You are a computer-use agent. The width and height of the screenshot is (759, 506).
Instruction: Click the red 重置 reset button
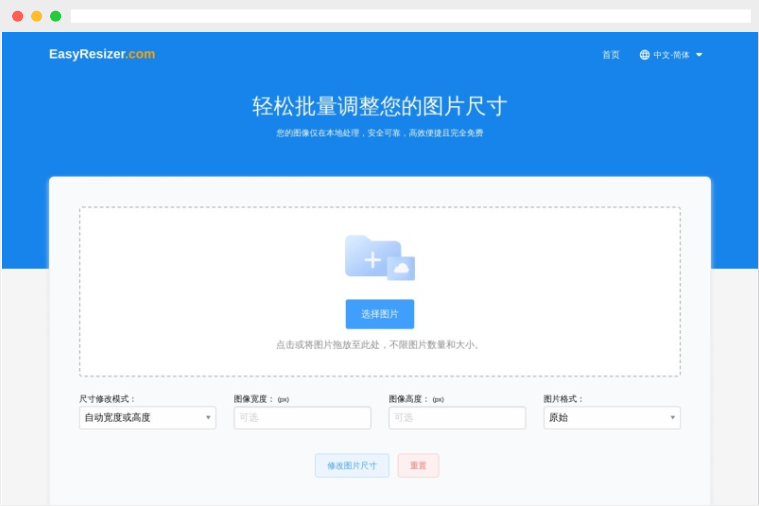[418, 465]
